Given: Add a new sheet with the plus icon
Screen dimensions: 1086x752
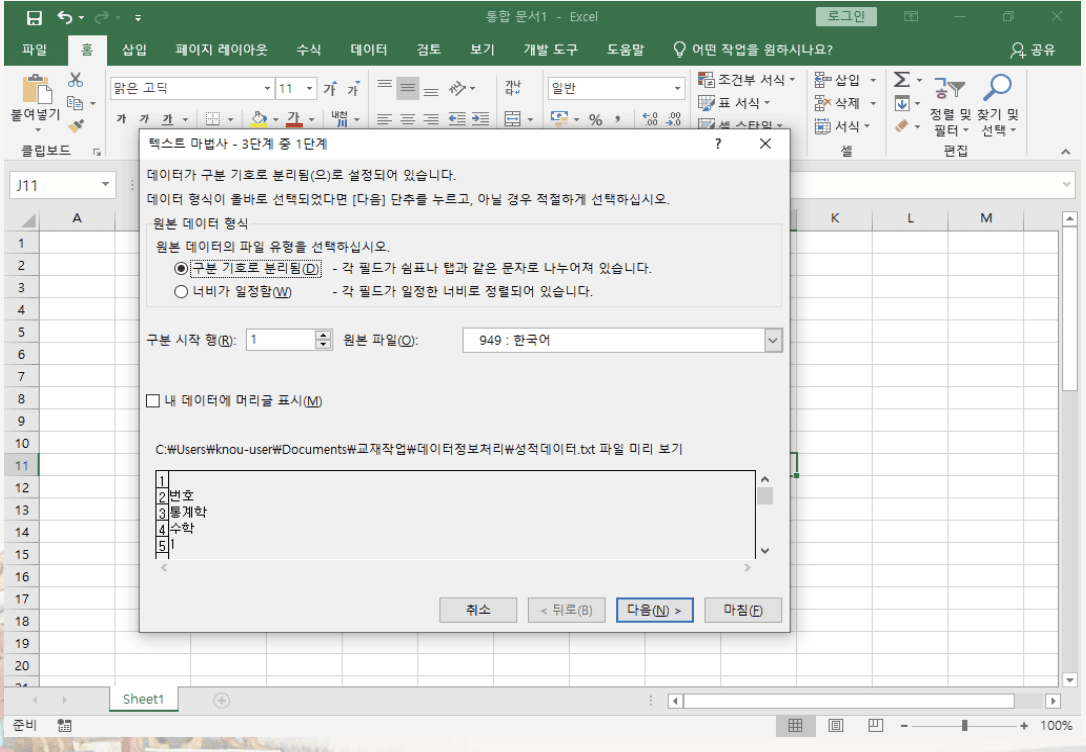Looking at the screenshot, I should point(221,700).
